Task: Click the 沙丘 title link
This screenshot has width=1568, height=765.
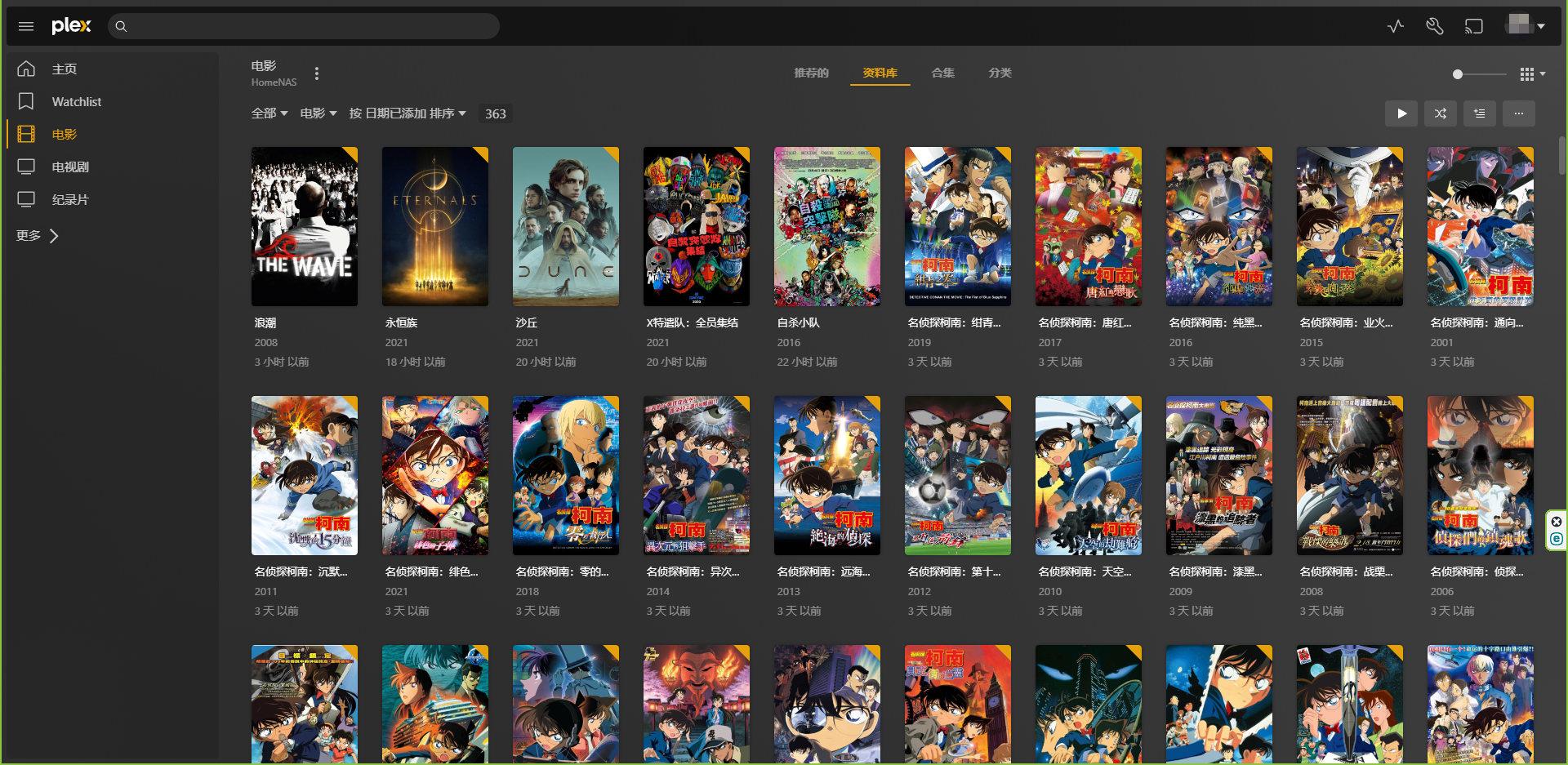Action: (527, 322)
